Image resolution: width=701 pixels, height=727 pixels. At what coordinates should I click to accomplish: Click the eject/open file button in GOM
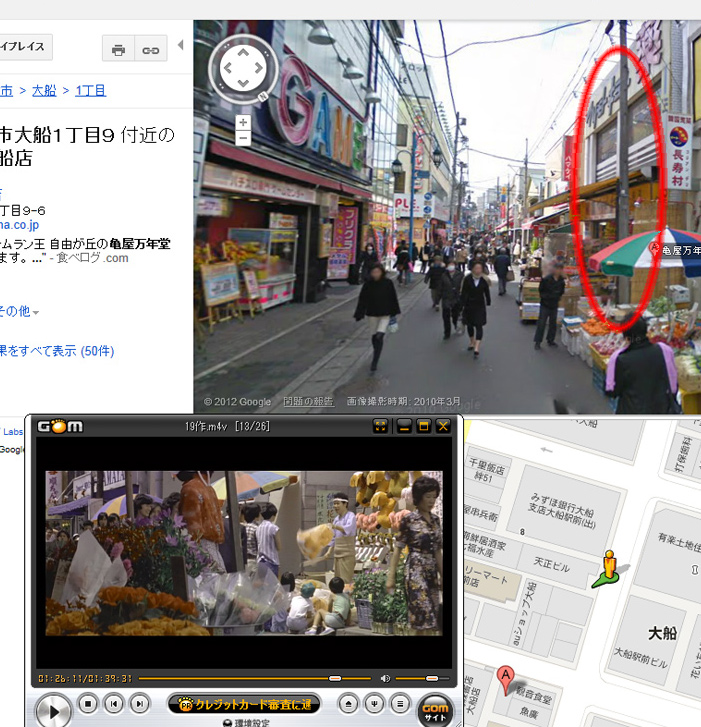349,704
